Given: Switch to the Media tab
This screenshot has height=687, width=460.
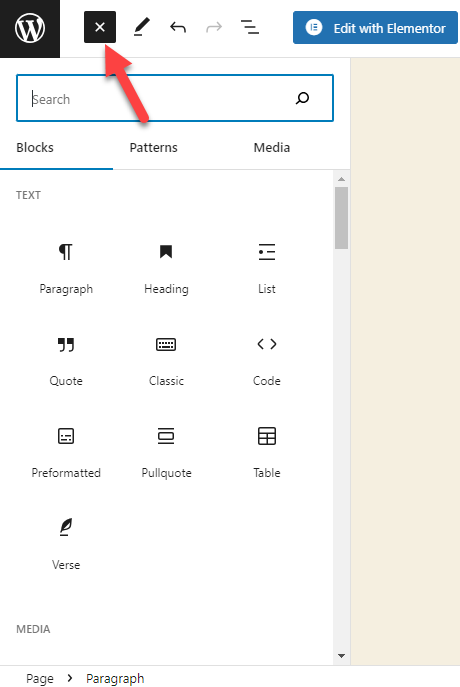Looking at the screenshot, I should 272,148.
